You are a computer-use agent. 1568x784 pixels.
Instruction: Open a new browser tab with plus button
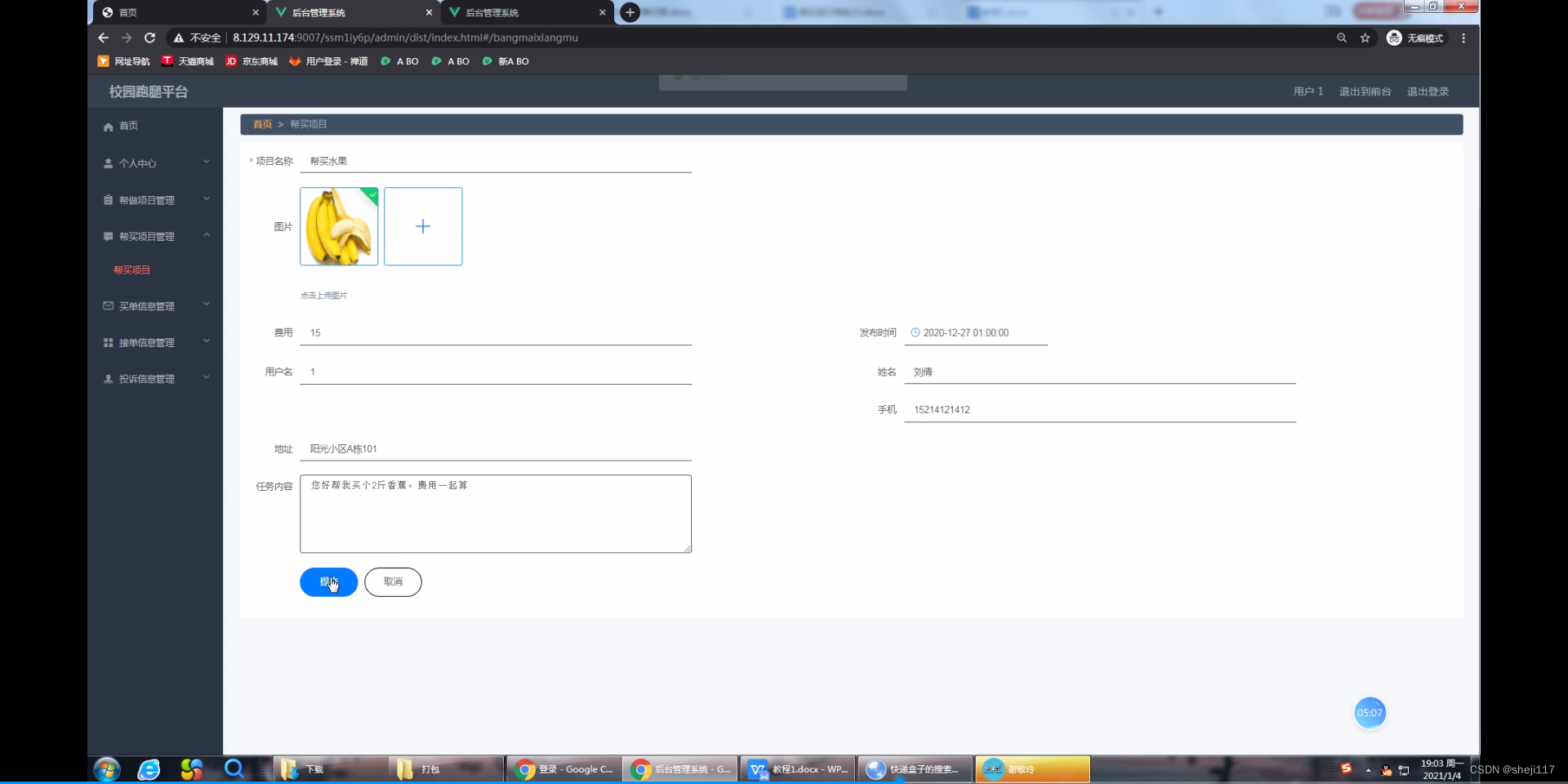pyautogui.click(x=630, y=12)
